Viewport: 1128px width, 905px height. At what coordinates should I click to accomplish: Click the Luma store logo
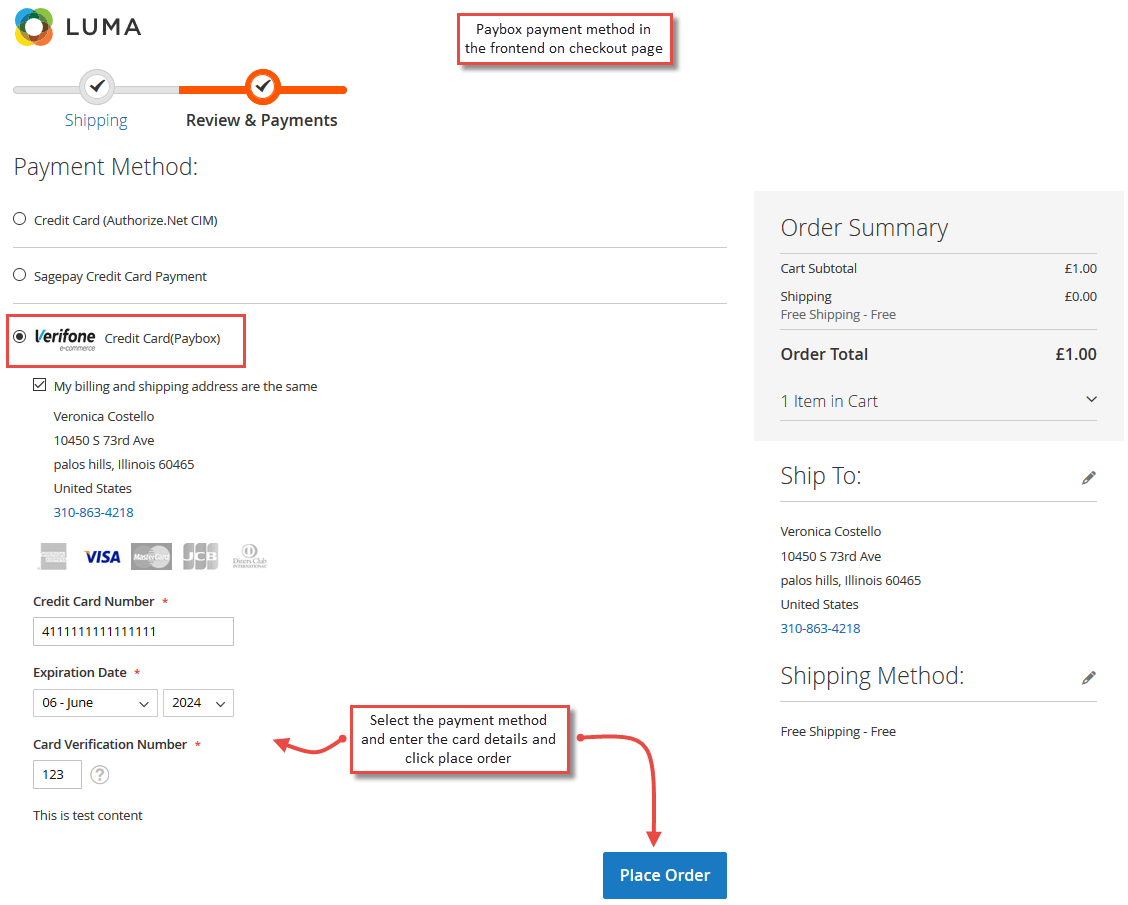tap(77, 28)
